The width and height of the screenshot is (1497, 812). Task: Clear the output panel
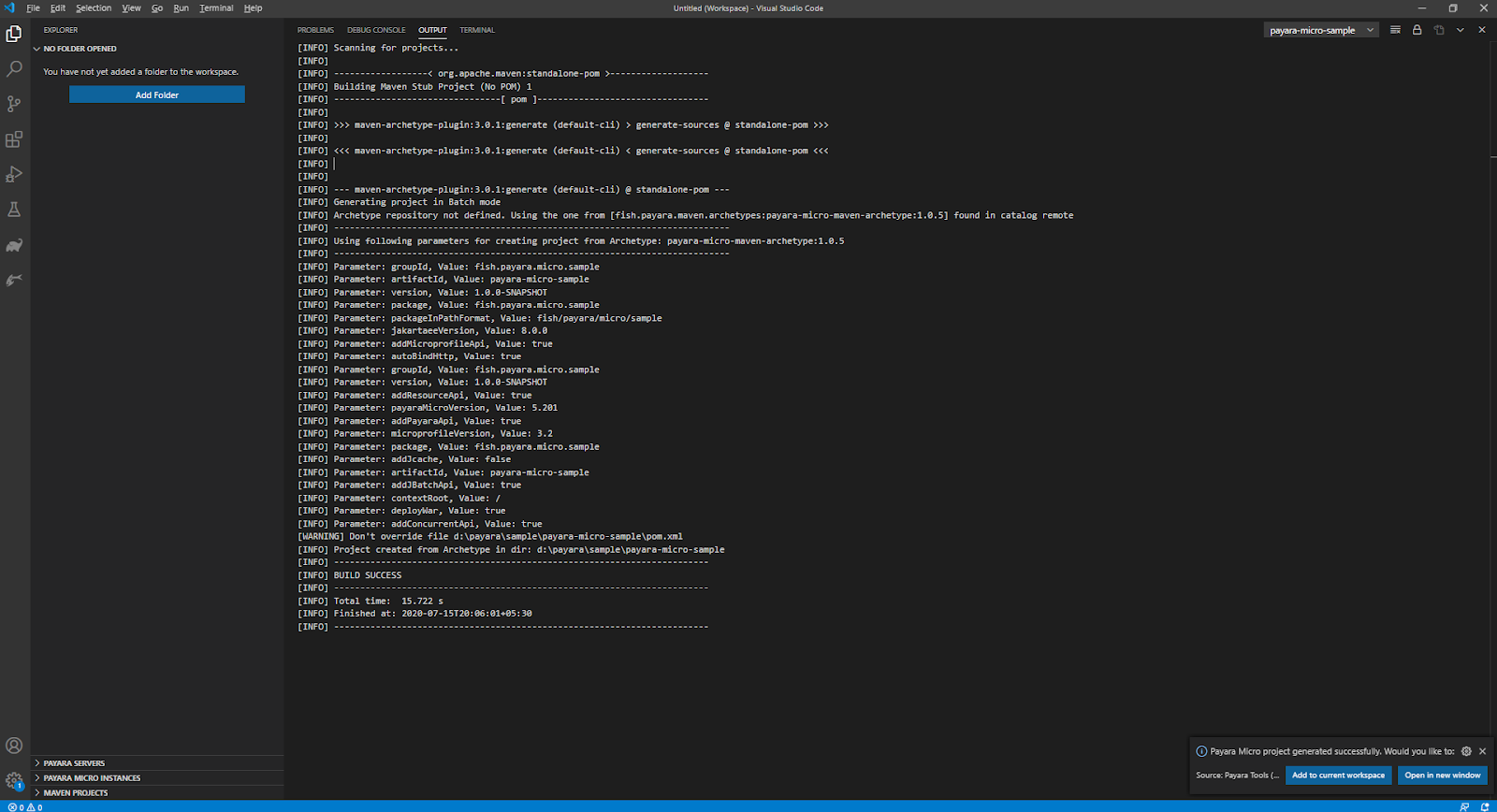[1395, 30]
